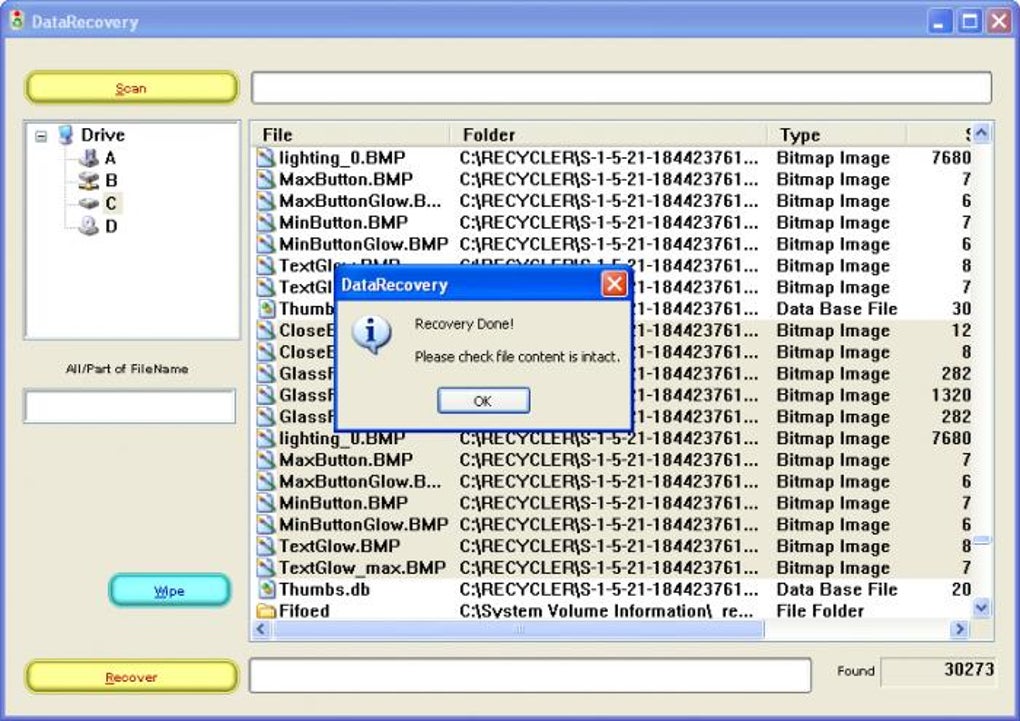1020x721 pixels.
Task: Click icon of GlassF row sized 1320
Action: [266, 395]
